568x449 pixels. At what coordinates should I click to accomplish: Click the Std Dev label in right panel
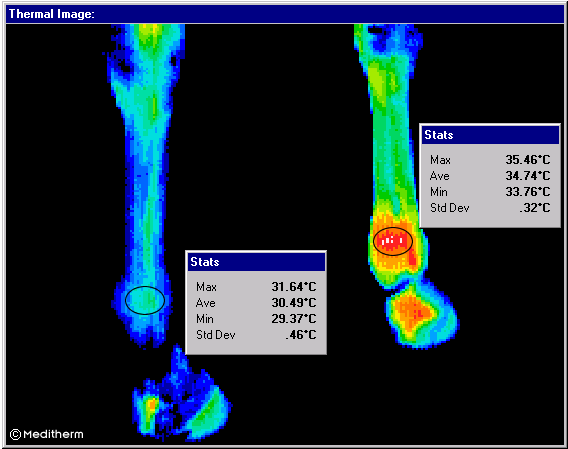[x=450, y=208]
